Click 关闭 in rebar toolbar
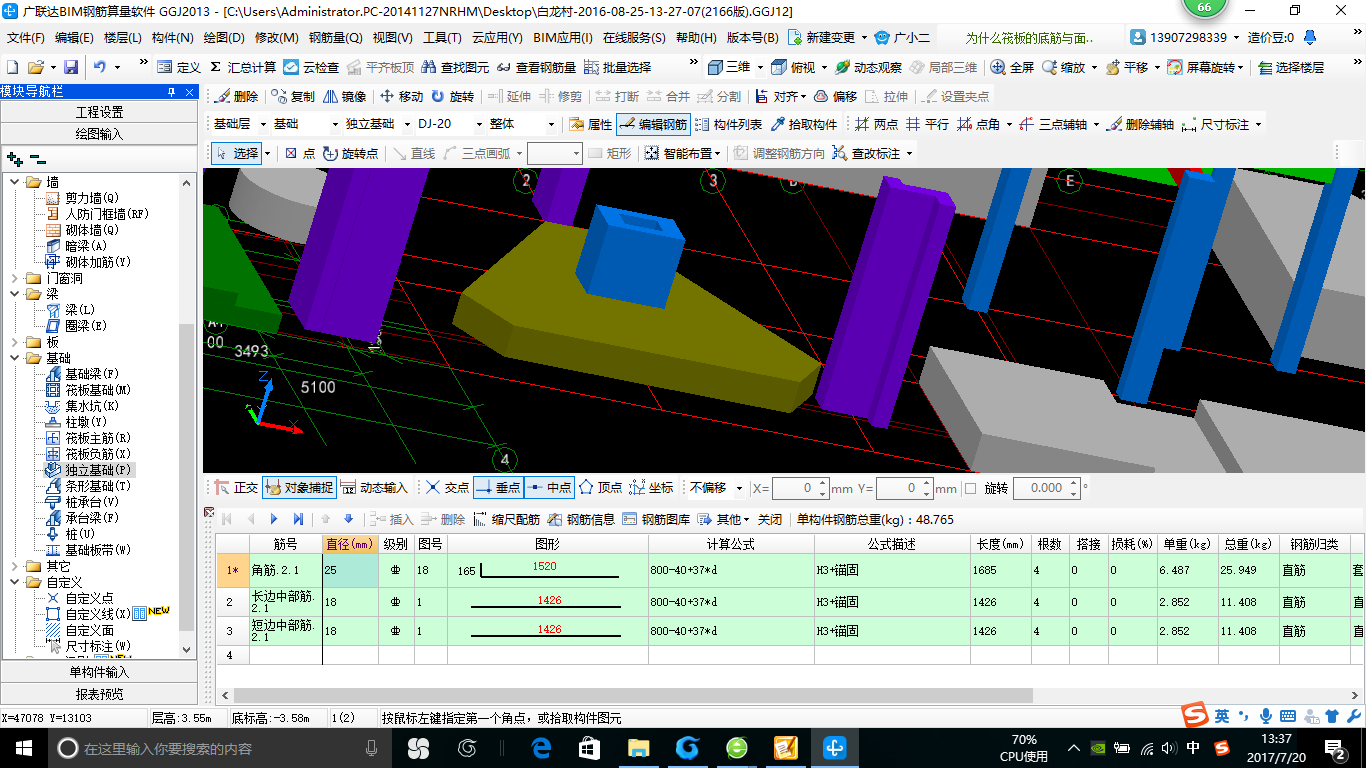This screenshot has height=768, width=1366. [x=769, y=519]
